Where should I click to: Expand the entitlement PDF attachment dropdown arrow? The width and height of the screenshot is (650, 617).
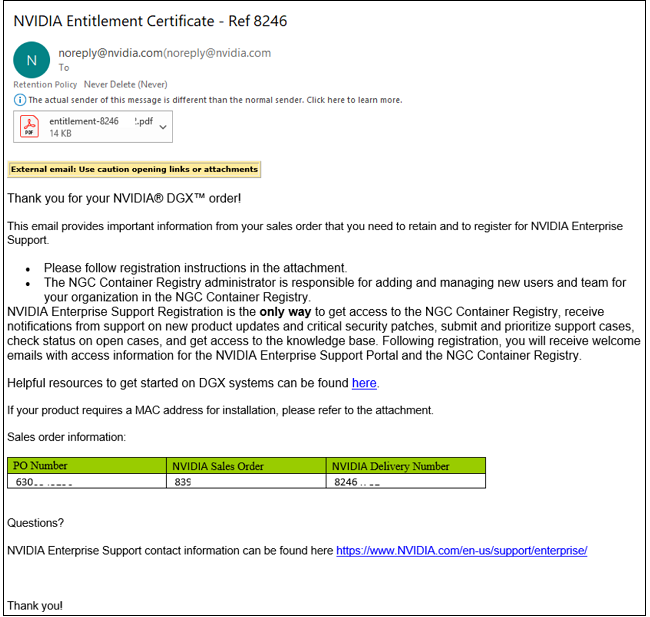(162, 127)
